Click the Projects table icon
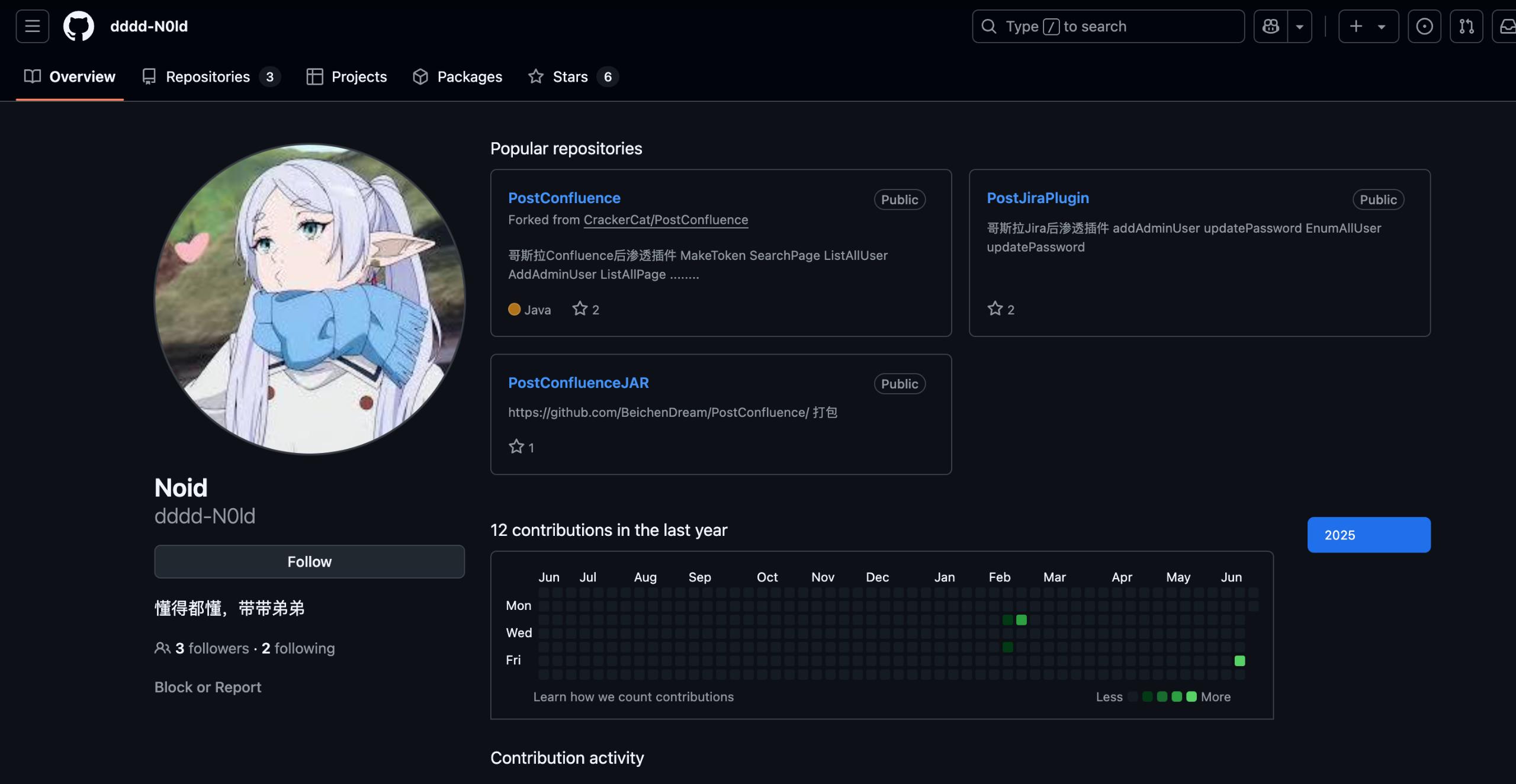Screen dimensions: 1516x784 click(314, 76)
